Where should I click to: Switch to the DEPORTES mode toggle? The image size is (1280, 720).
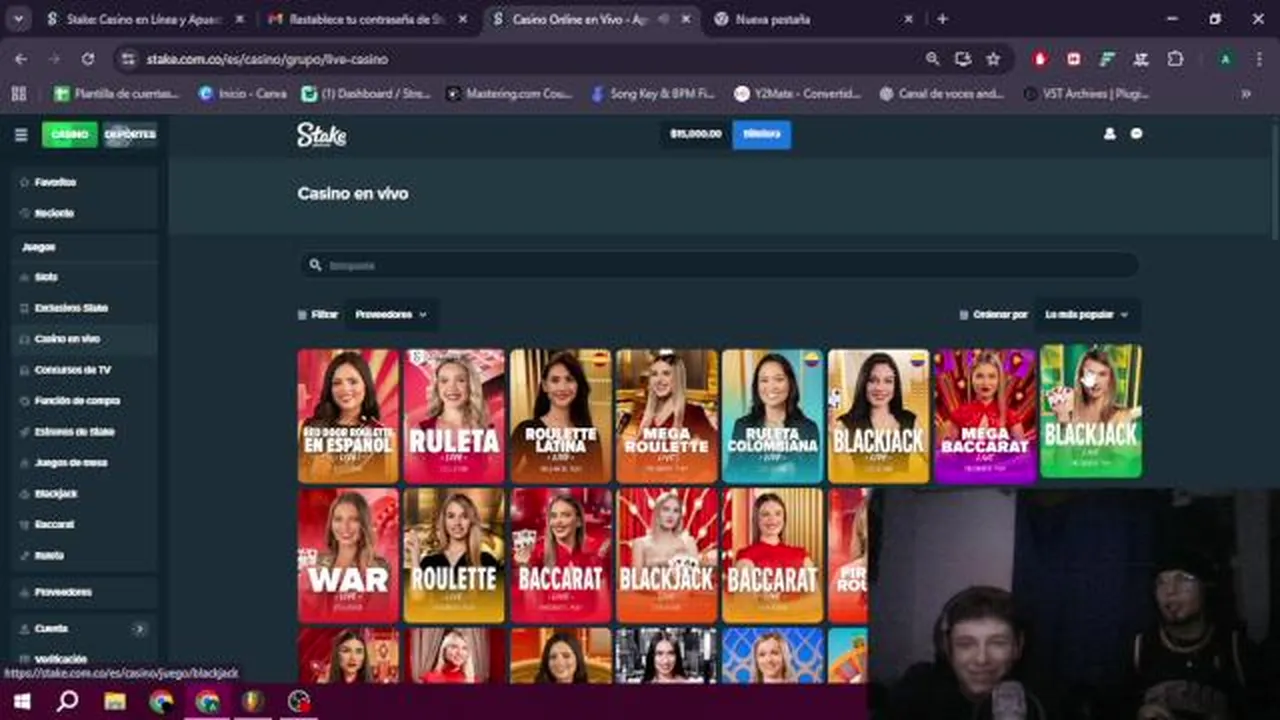pos(130,134)
